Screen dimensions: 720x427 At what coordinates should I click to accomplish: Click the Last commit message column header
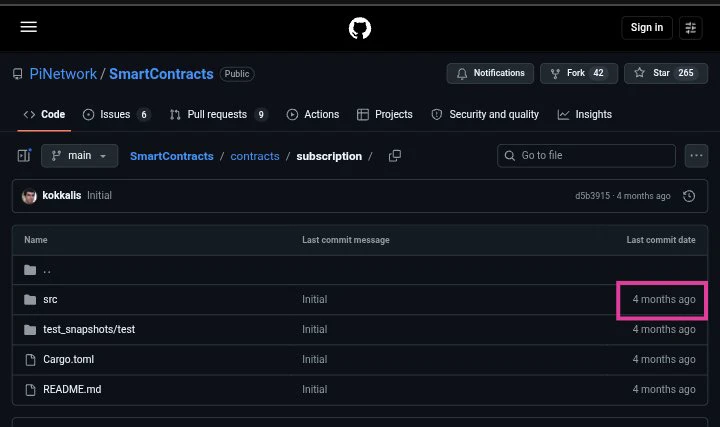point(346,240)
